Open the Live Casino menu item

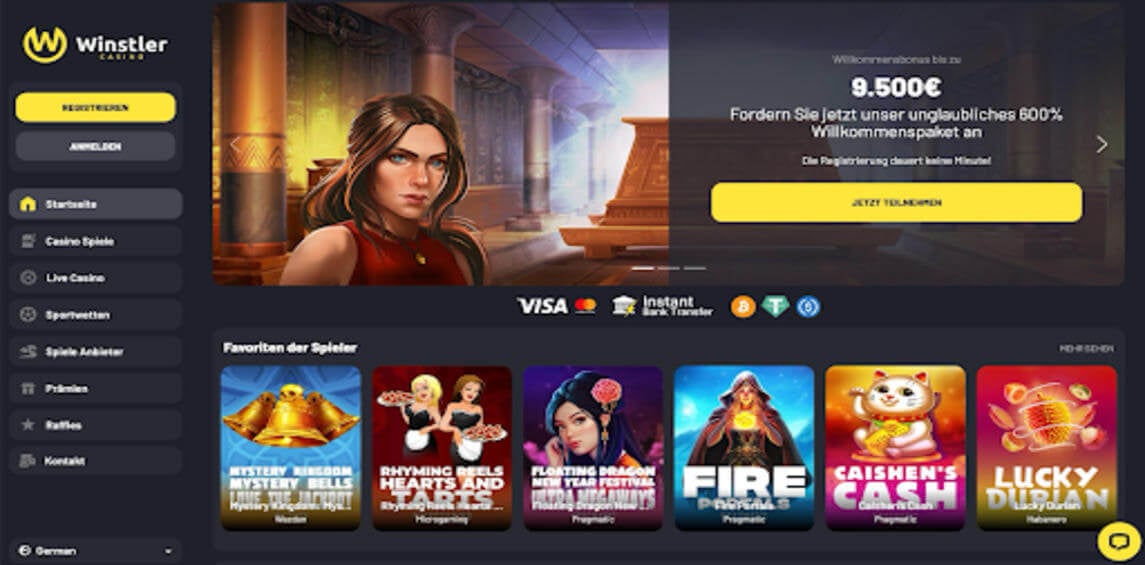[x=96, y=278]
